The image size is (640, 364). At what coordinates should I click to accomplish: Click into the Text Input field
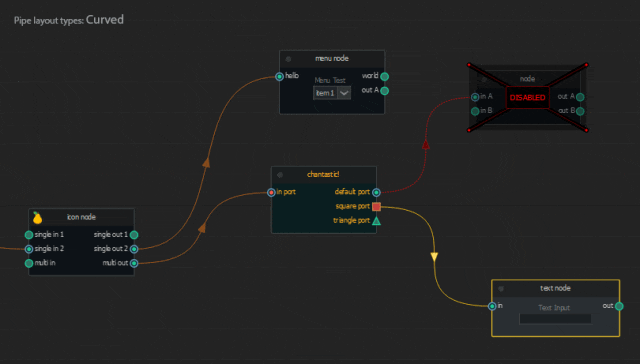pyautogui.click(x=555, y=319)
